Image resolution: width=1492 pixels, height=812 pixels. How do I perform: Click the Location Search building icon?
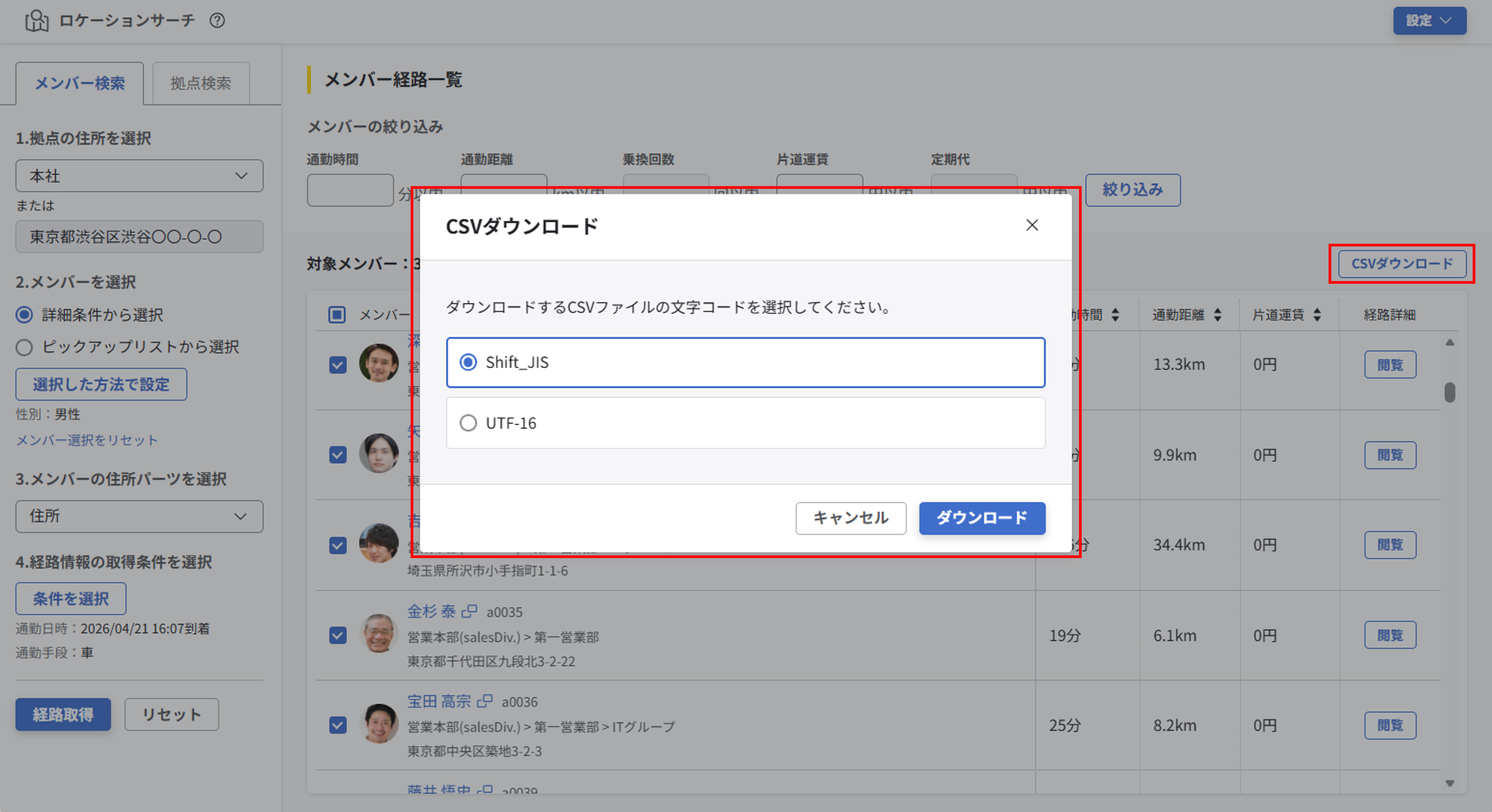click(x=37, y=21)
